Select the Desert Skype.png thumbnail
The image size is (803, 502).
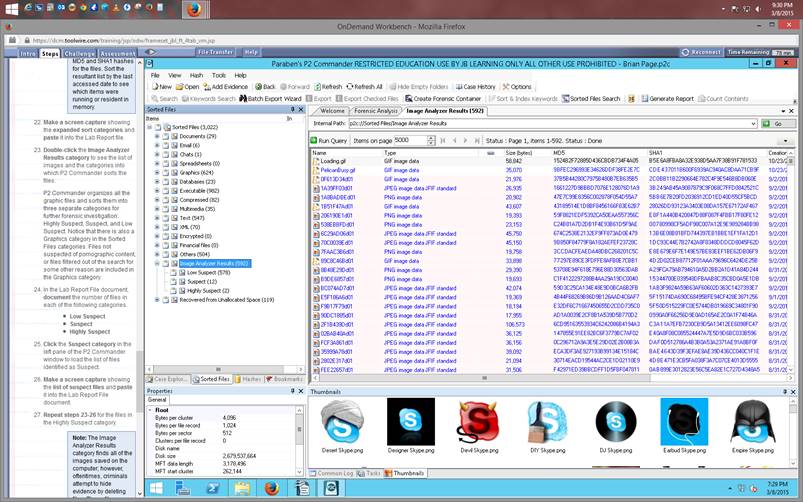point(342,427)
